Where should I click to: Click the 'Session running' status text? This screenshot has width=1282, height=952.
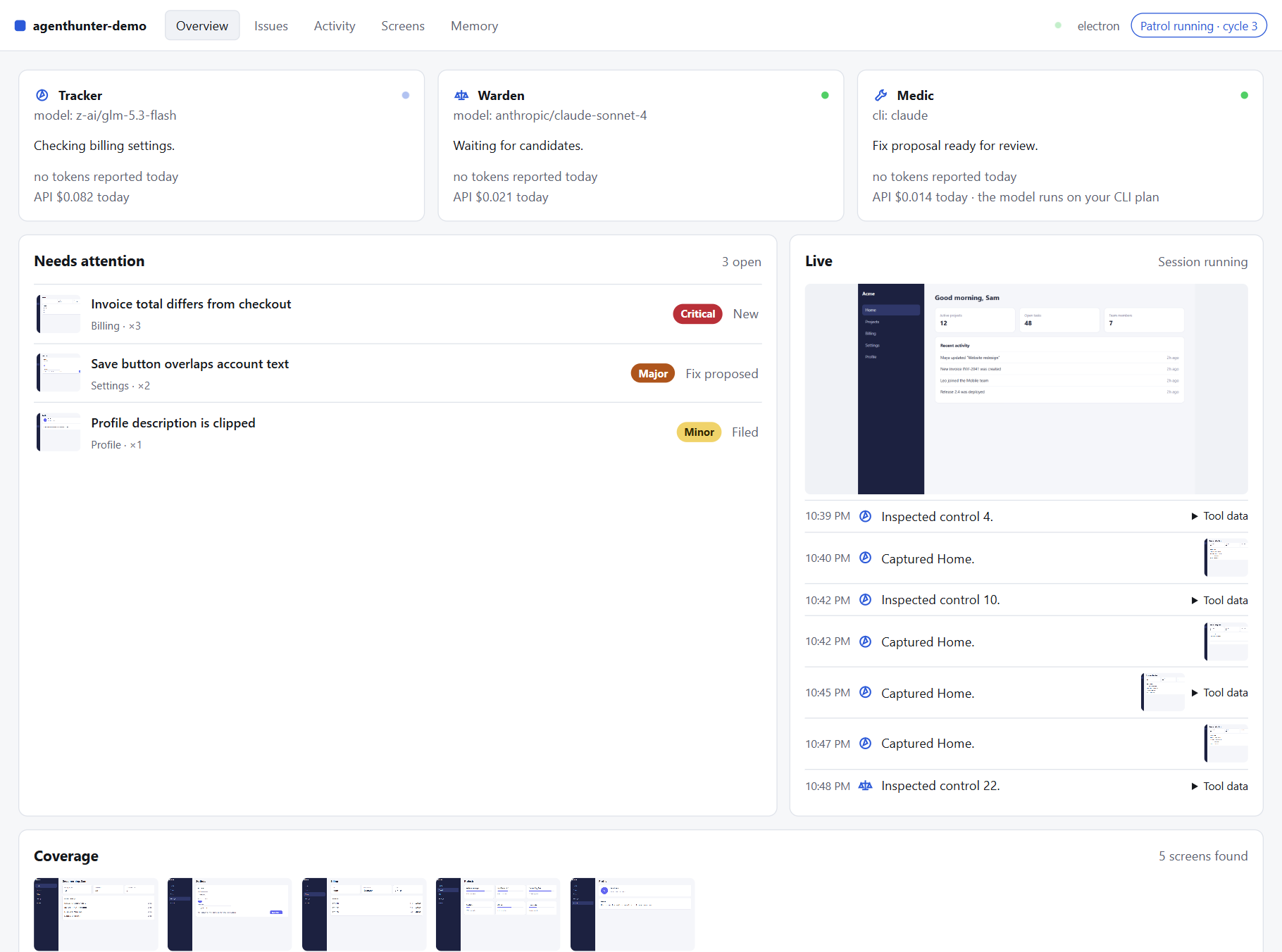coord(1202,262)
